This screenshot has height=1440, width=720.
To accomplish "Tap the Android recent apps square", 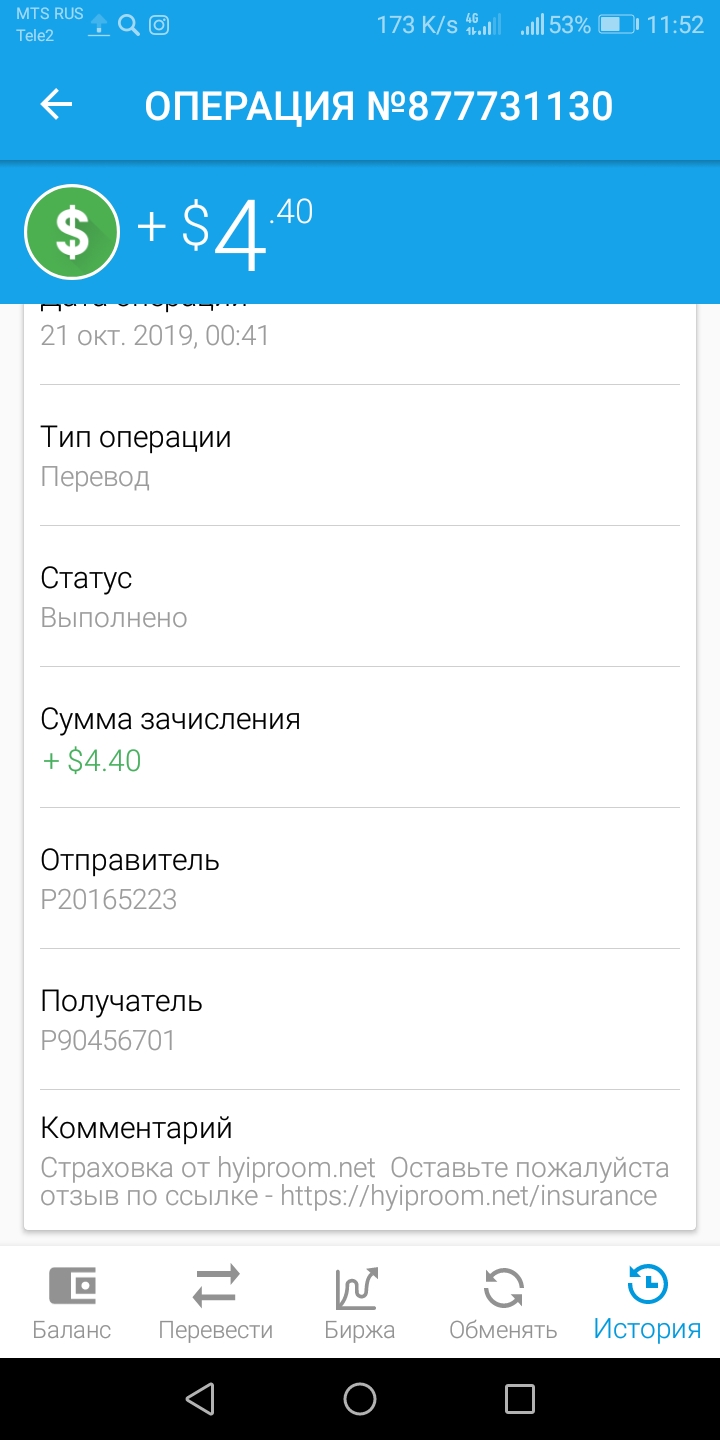I will (519, 1398).
